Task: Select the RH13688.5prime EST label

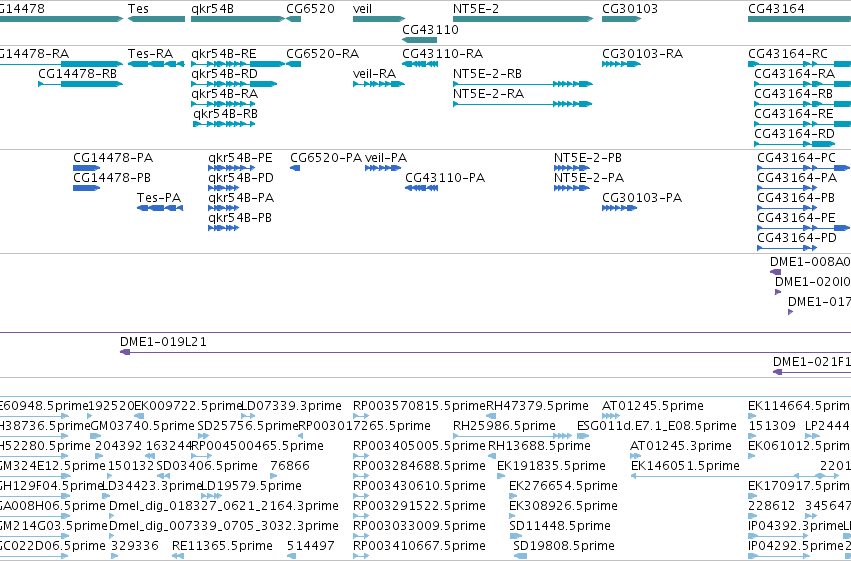Action: [539, 446]
